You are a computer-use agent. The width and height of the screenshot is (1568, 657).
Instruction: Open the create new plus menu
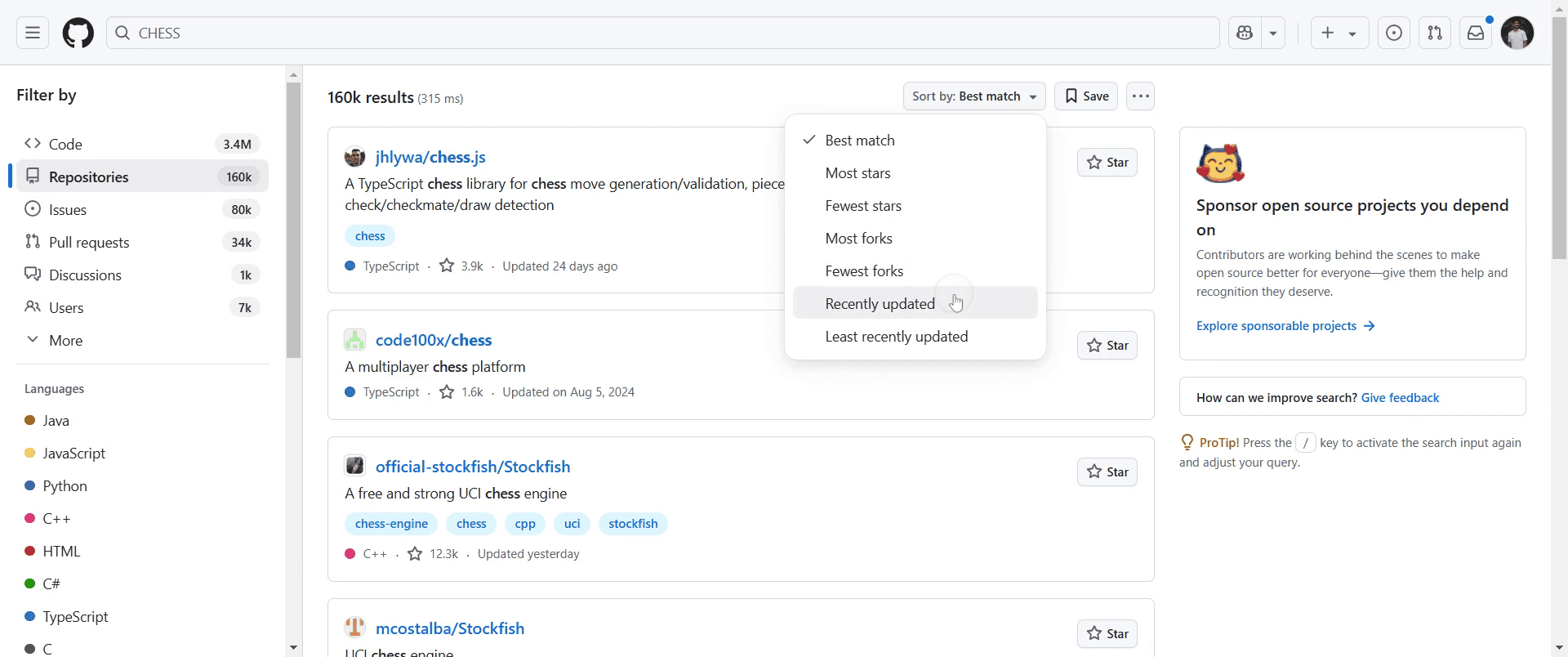coord(1339,33)
